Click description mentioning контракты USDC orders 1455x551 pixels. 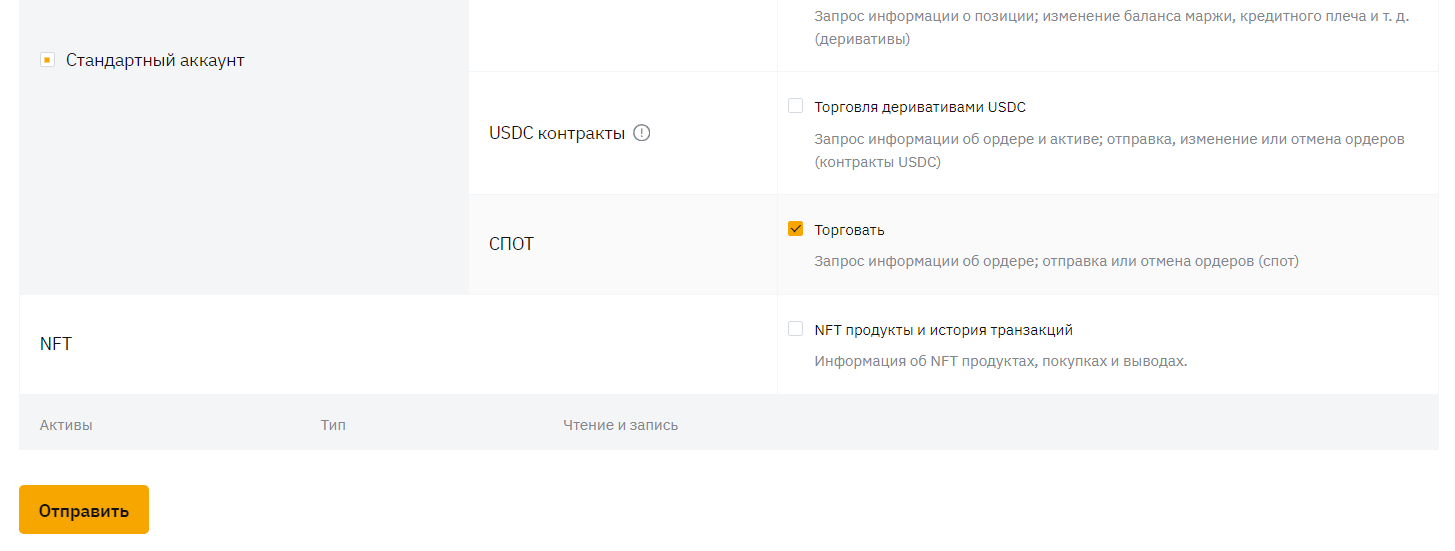pyautogui.click(x=1109, y=150)
